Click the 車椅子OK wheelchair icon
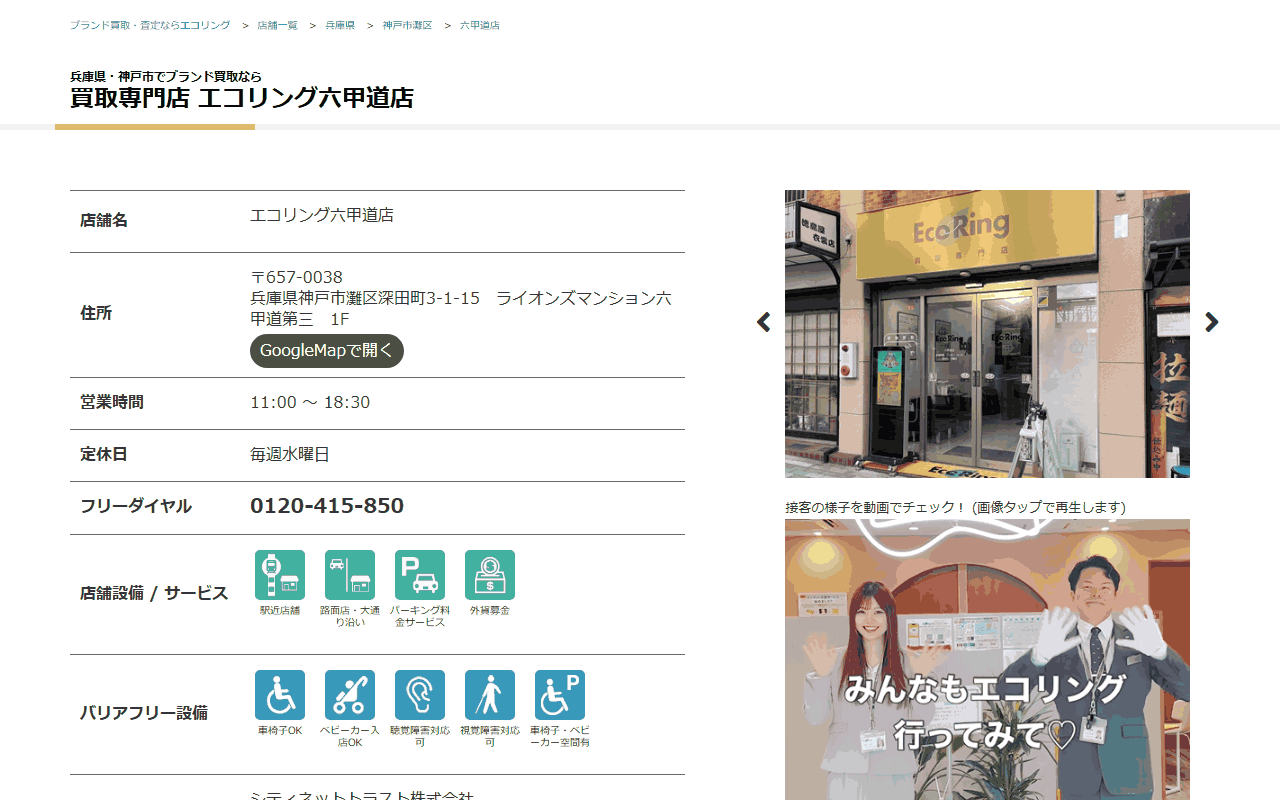The image size is (1280, 800). [280, 695]
